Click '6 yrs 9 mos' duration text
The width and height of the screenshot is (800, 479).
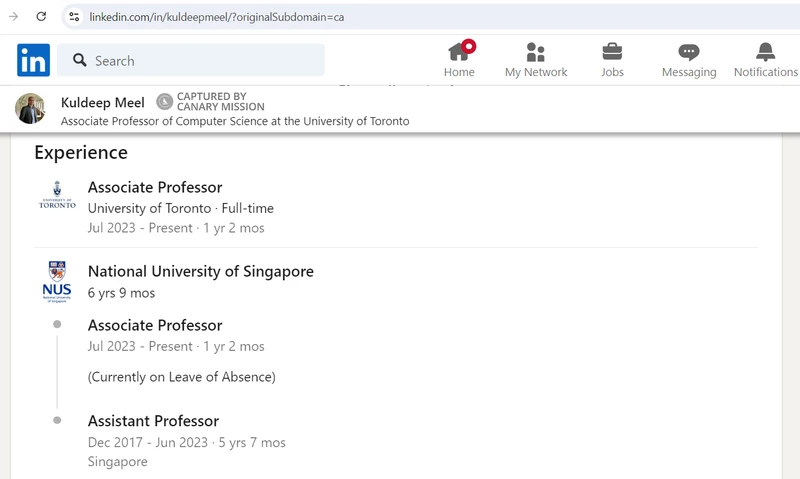(x=121, y=293)
